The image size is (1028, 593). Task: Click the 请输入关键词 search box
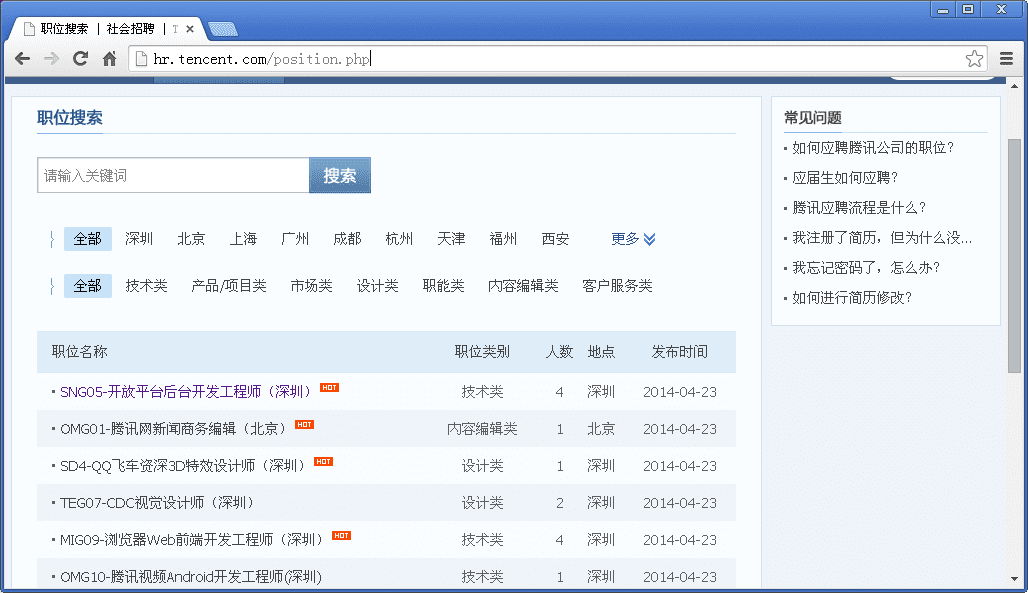(x=173, y=175)
